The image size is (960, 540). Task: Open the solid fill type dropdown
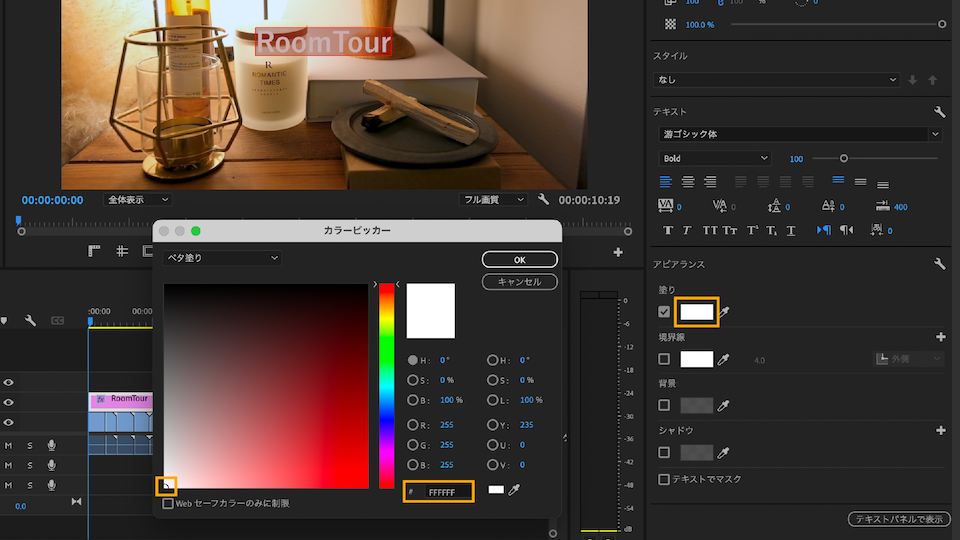point(222,258)
